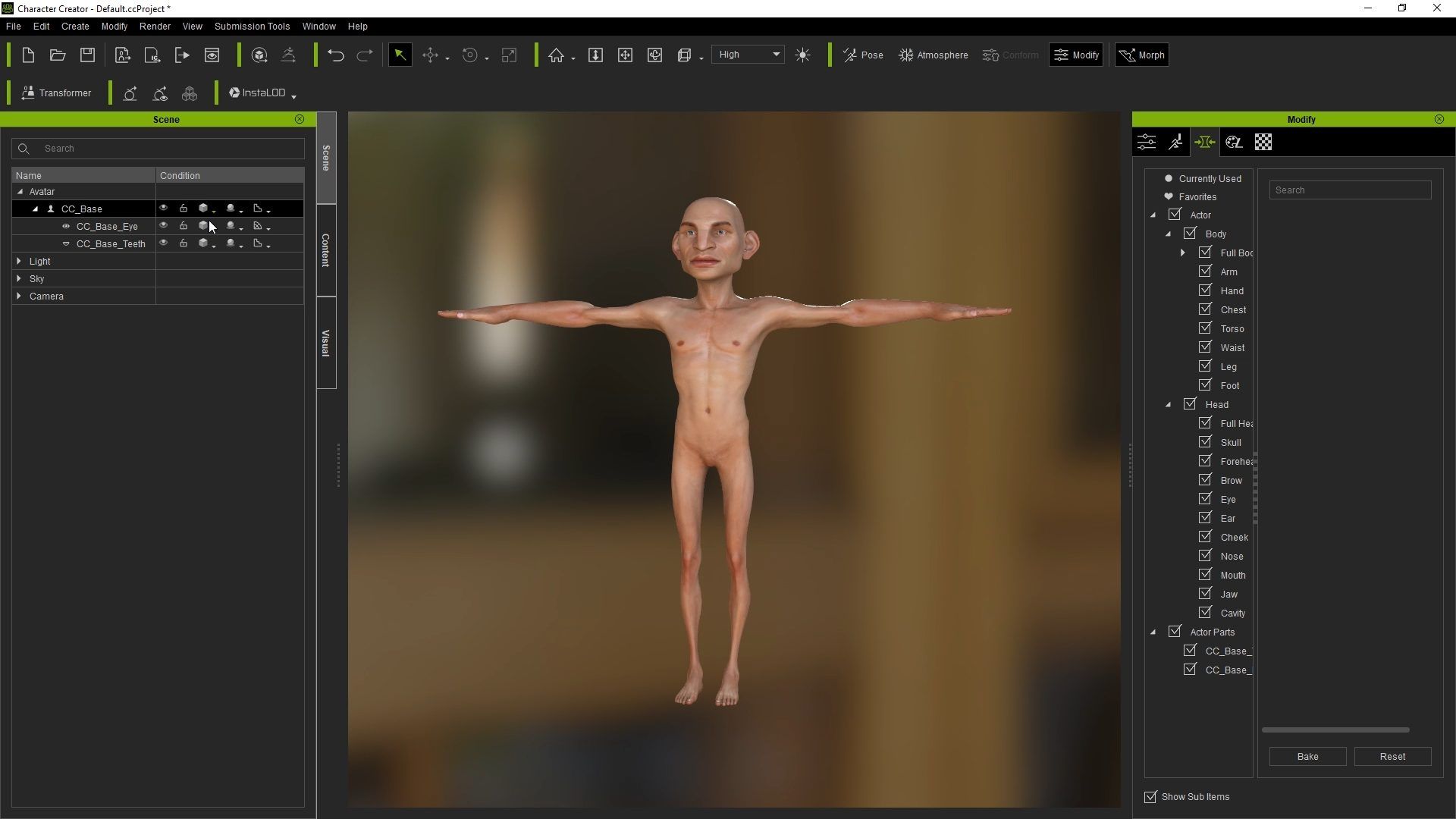Click the Undo arrow icon

[x=336, y=55]
